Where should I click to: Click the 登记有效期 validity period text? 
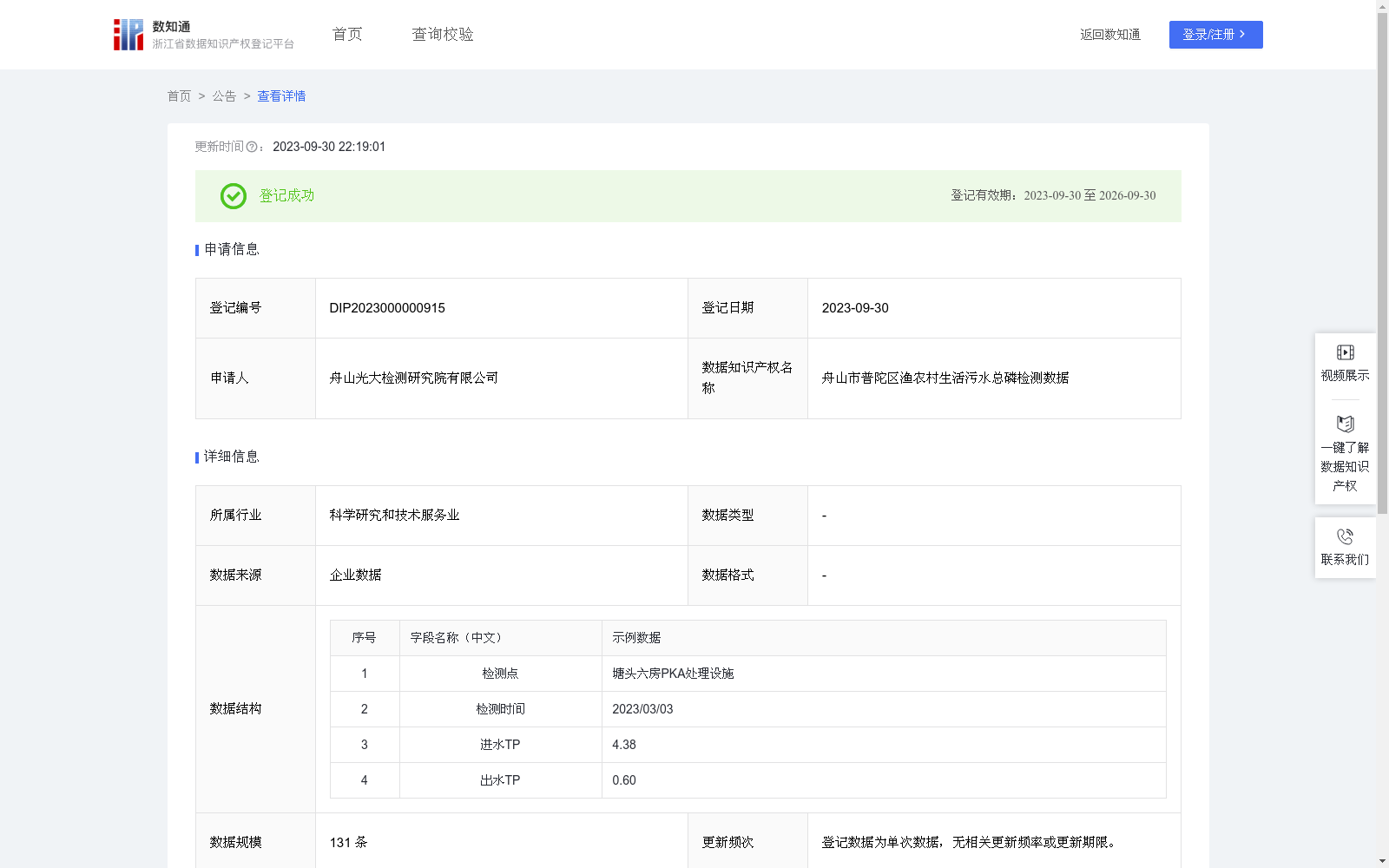1053,196
